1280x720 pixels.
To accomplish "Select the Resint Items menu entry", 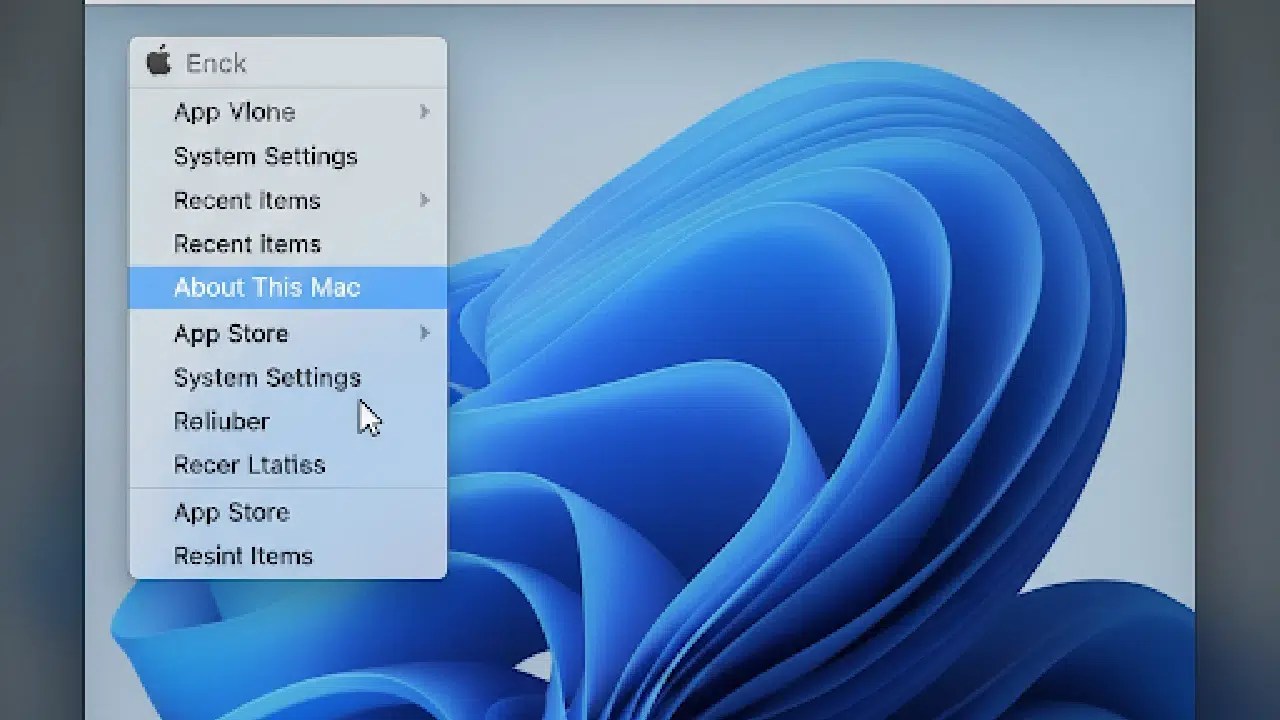I will [x=288, y=556].
